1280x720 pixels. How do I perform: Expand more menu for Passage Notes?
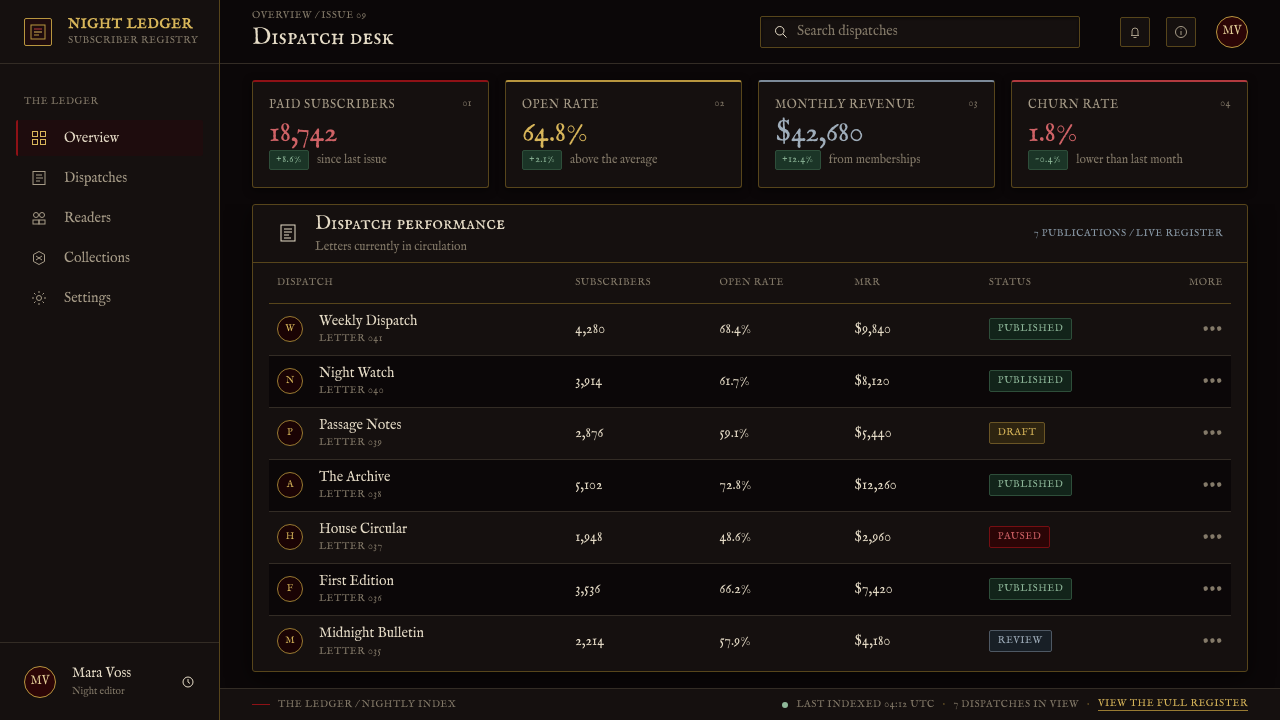[1213, 433]
